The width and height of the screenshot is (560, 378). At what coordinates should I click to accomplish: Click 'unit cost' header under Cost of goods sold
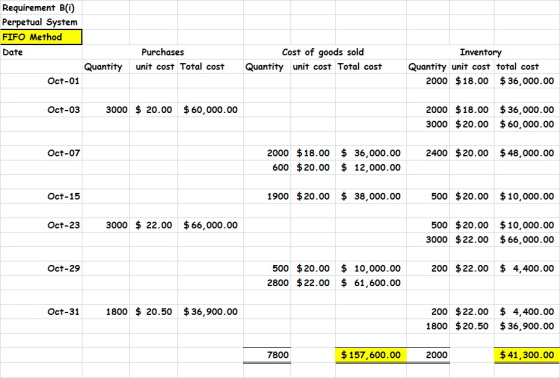point(313,66)
